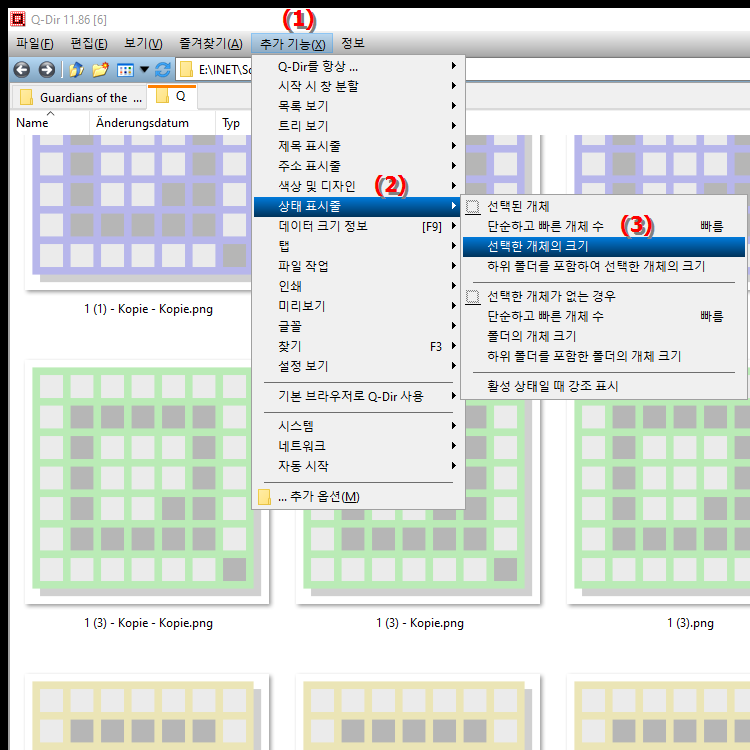The width and height of the screenshot is (750, 750).
Task: Click the folder icon in address bar
Action: [x=187, y=70]
